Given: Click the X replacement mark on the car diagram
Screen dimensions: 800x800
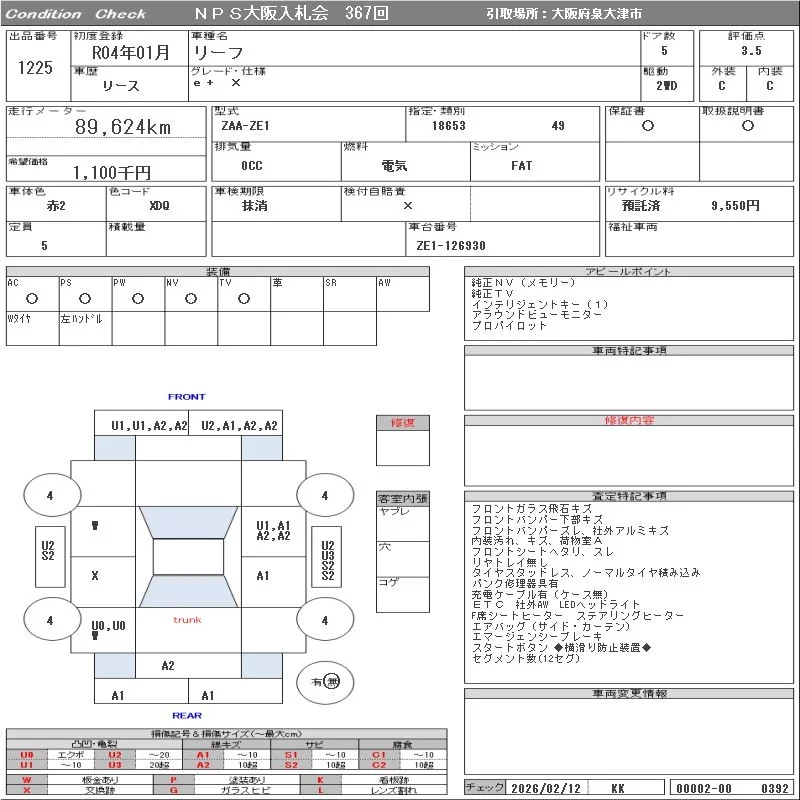Looking at the screenshot, I should click(95, 576).
